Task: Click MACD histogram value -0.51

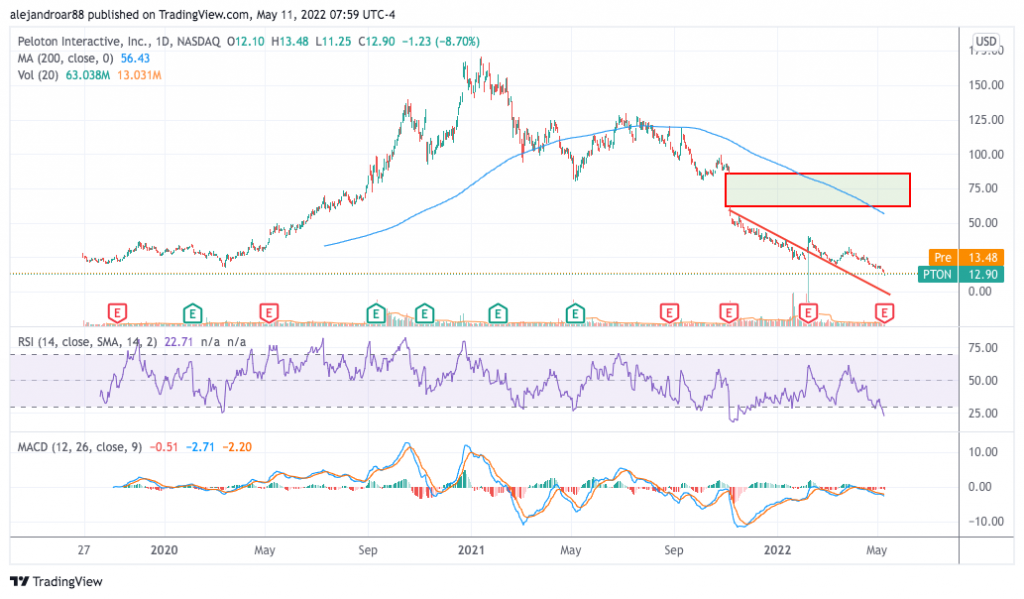Action: click(164, 447)
